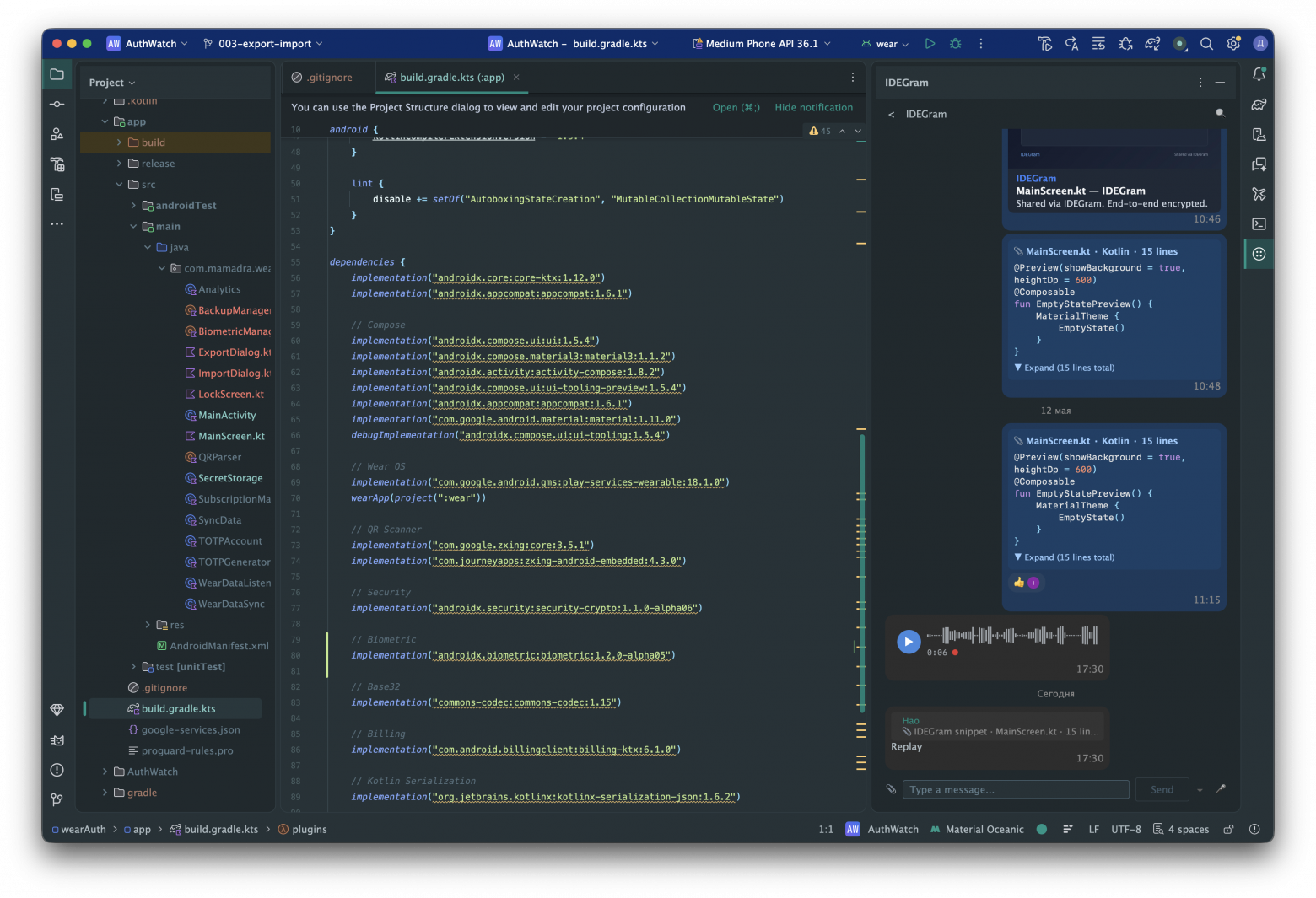Open AuthWatch project dropdown
The width and height of the screenshot is (1316, 898).
148,44
